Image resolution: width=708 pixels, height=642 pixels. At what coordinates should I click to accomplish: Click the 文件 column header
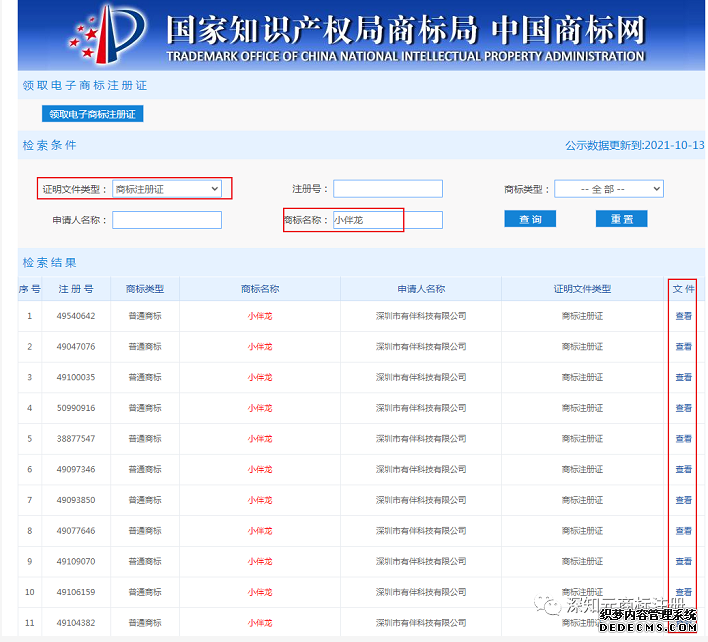click(x=683, y=289)
